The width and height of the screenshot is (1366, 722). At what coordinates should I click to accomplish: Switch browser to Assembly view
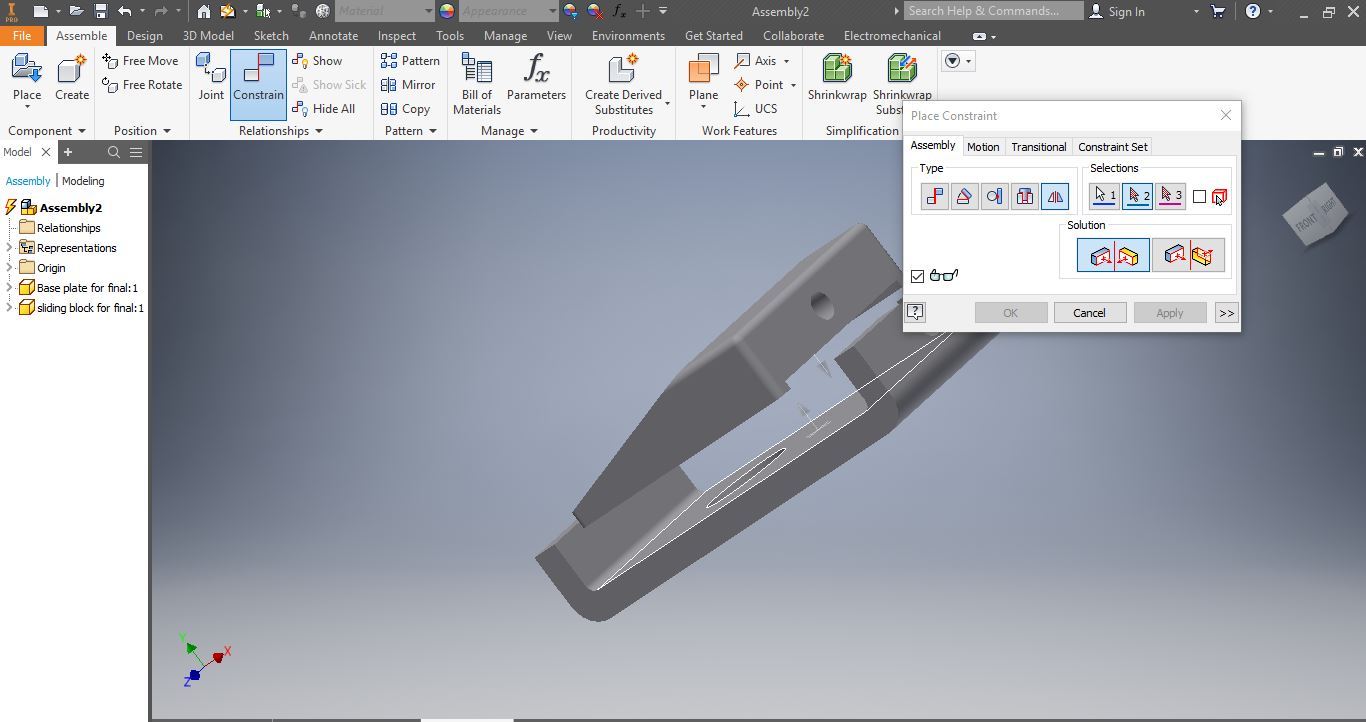point(28,181)
